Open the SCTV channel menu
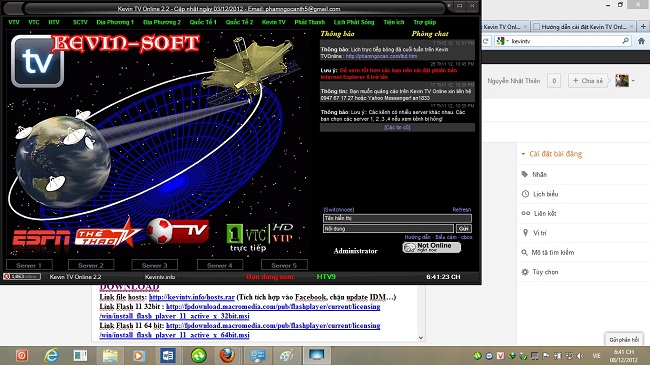This screenshot has height=365, width=650. [x=80, y=22]
